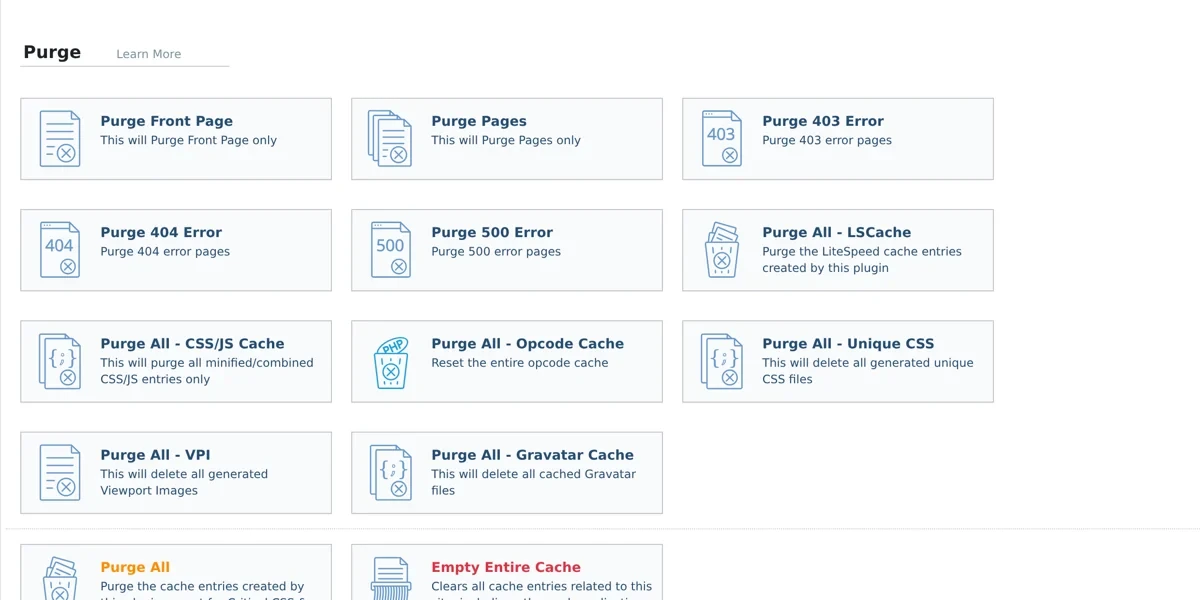This screenshot has height=600, width=1200.
Task: Click the LSCache trash bin icon
Action: tap(722, 250)
